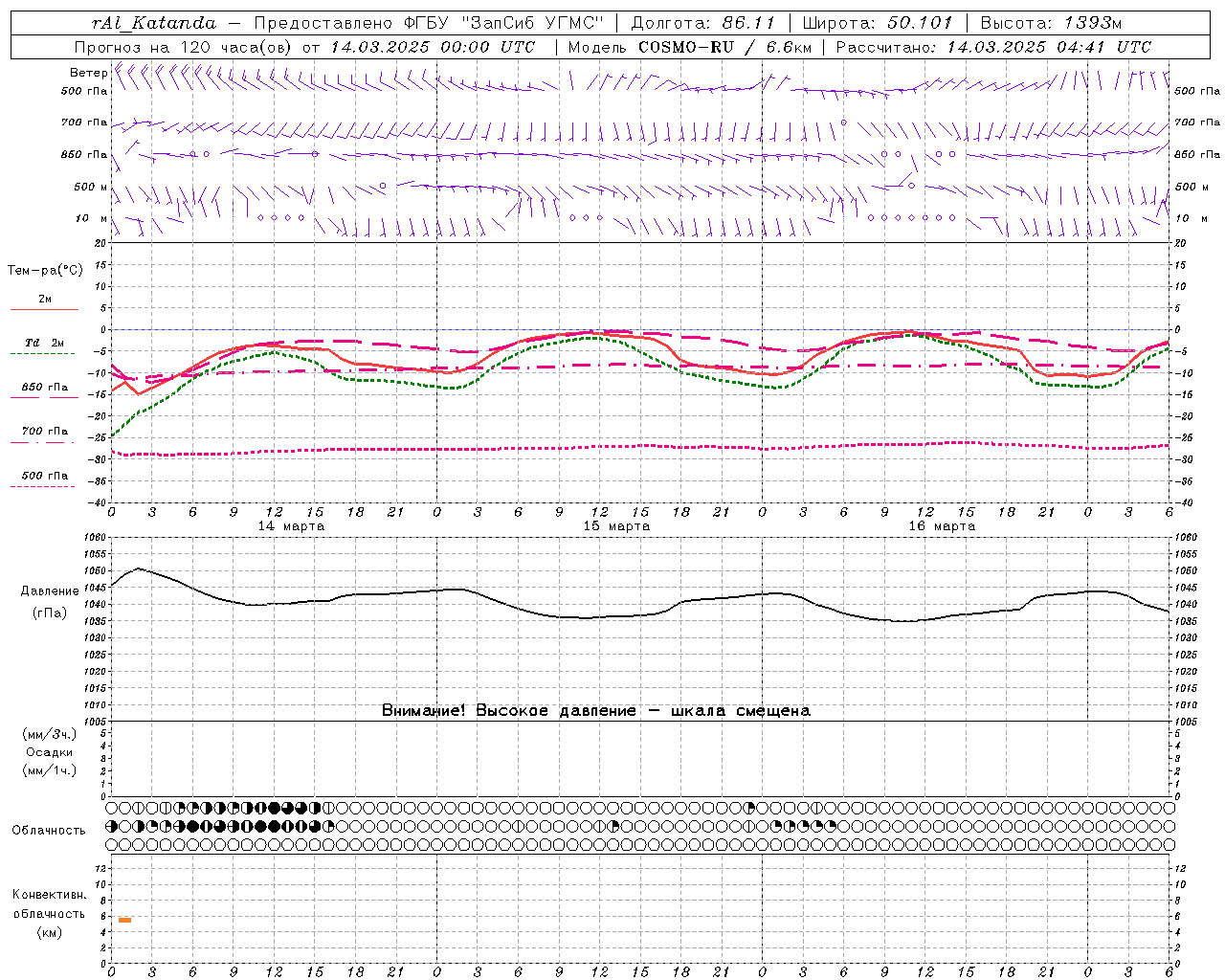Click the 850 гПа temperature legend entry
Viewport: 1225px width, 980px height.
click(44, 387)
